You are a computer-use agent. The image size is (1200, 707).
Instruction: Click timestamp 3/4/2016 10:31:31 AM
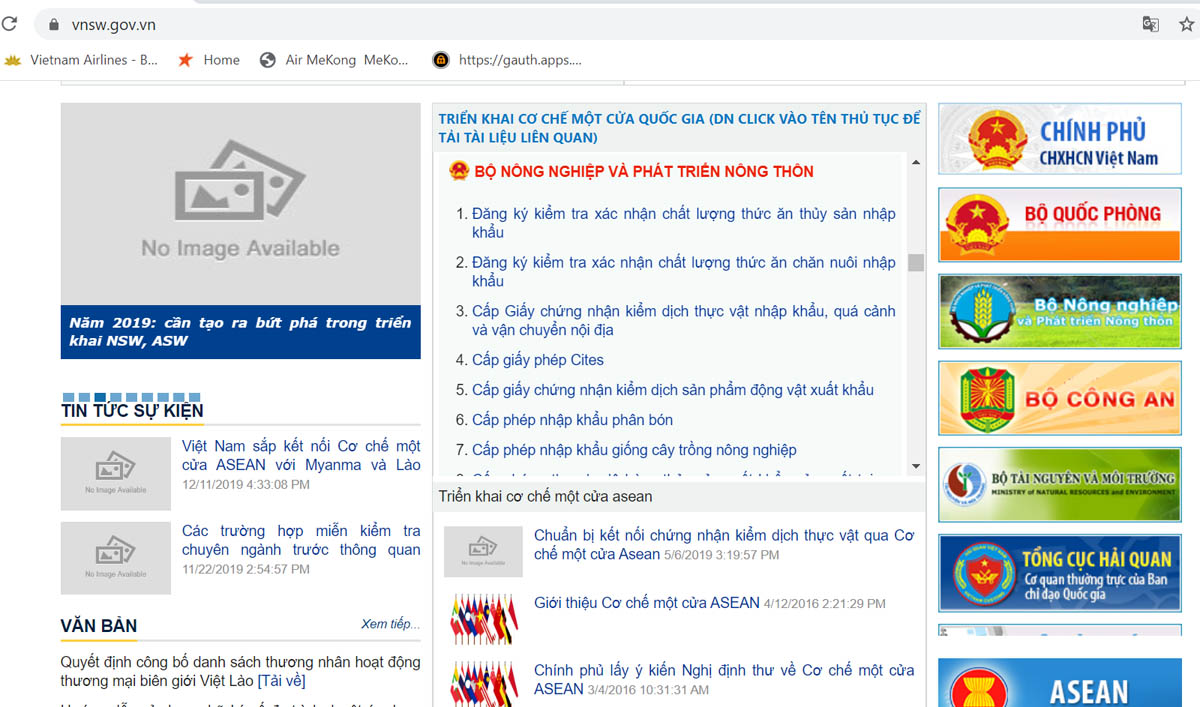pos(649,690)
